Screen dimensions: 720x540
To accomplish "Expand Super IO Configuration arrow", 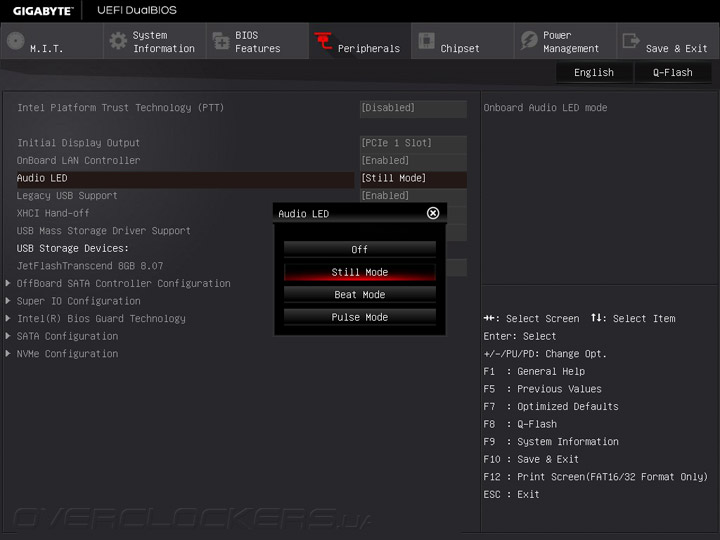I will point(8,301).
